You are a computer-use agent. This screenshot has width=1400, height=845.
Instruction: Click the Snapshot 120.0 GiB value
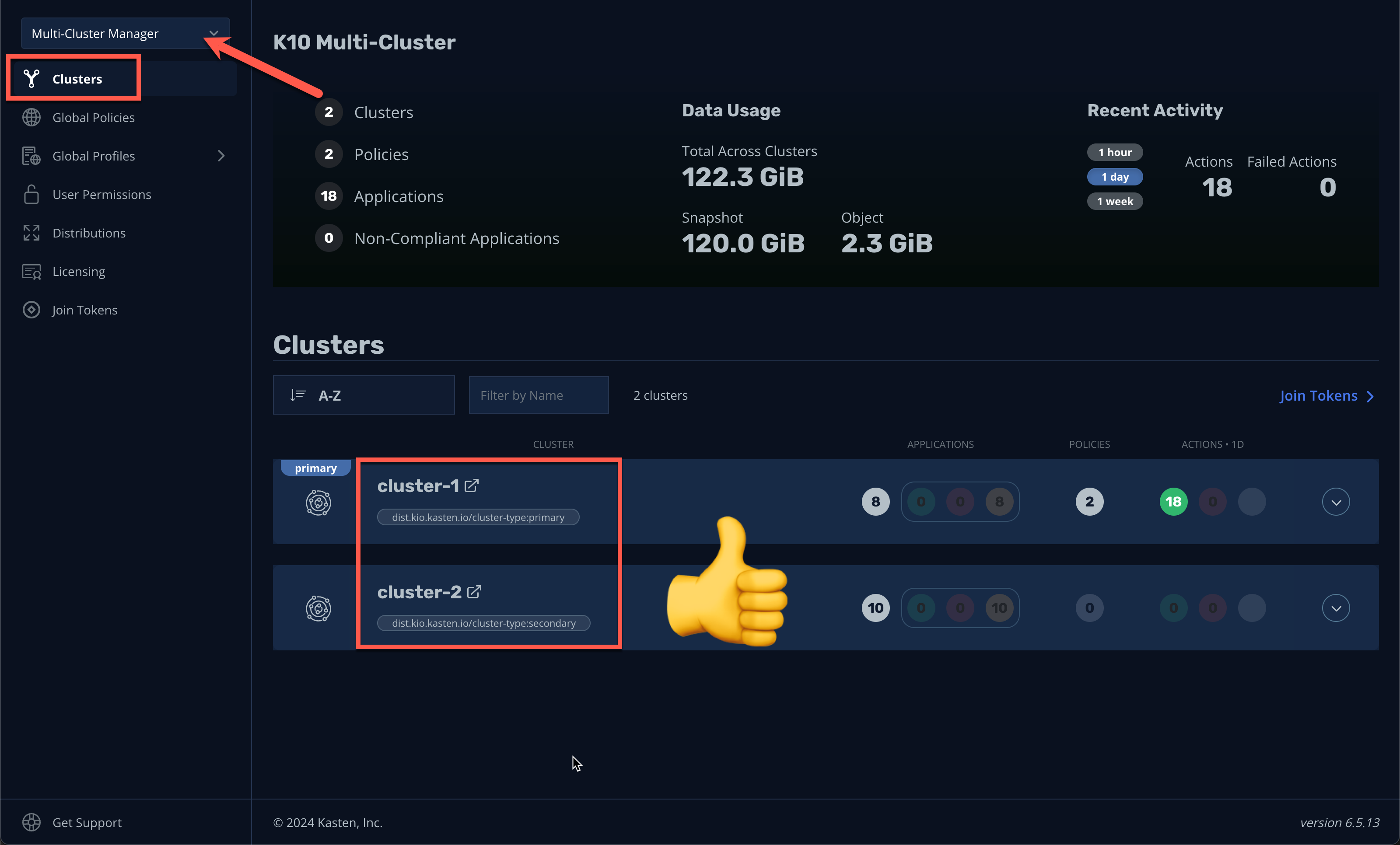click(743, 244)
